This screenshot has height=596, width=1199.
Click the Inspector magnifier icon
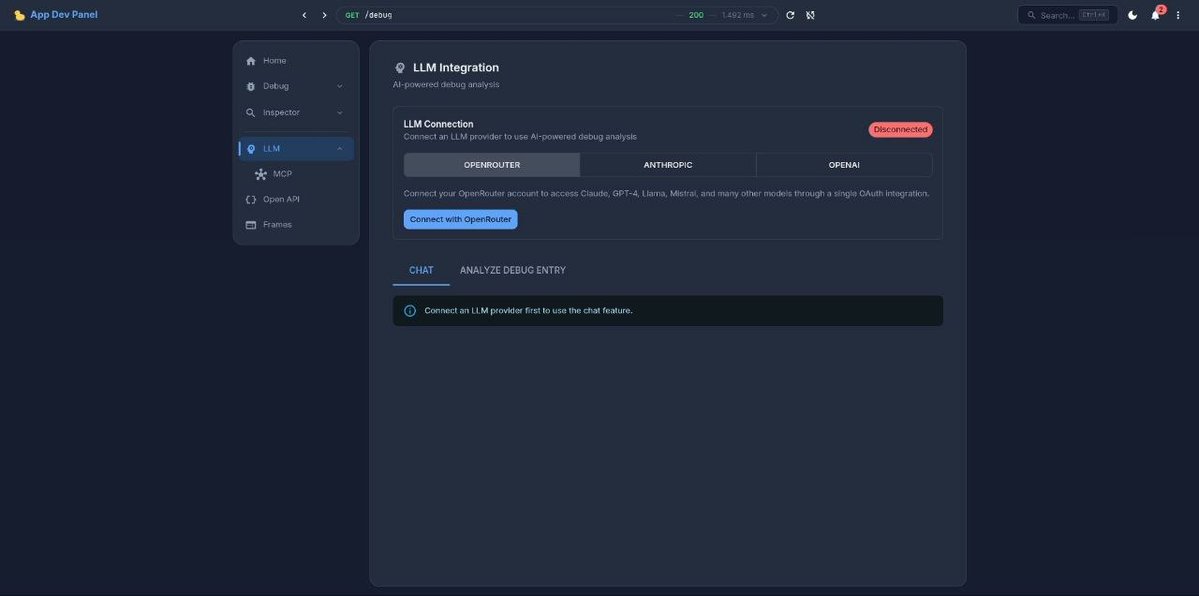click(x=251, y=112)
